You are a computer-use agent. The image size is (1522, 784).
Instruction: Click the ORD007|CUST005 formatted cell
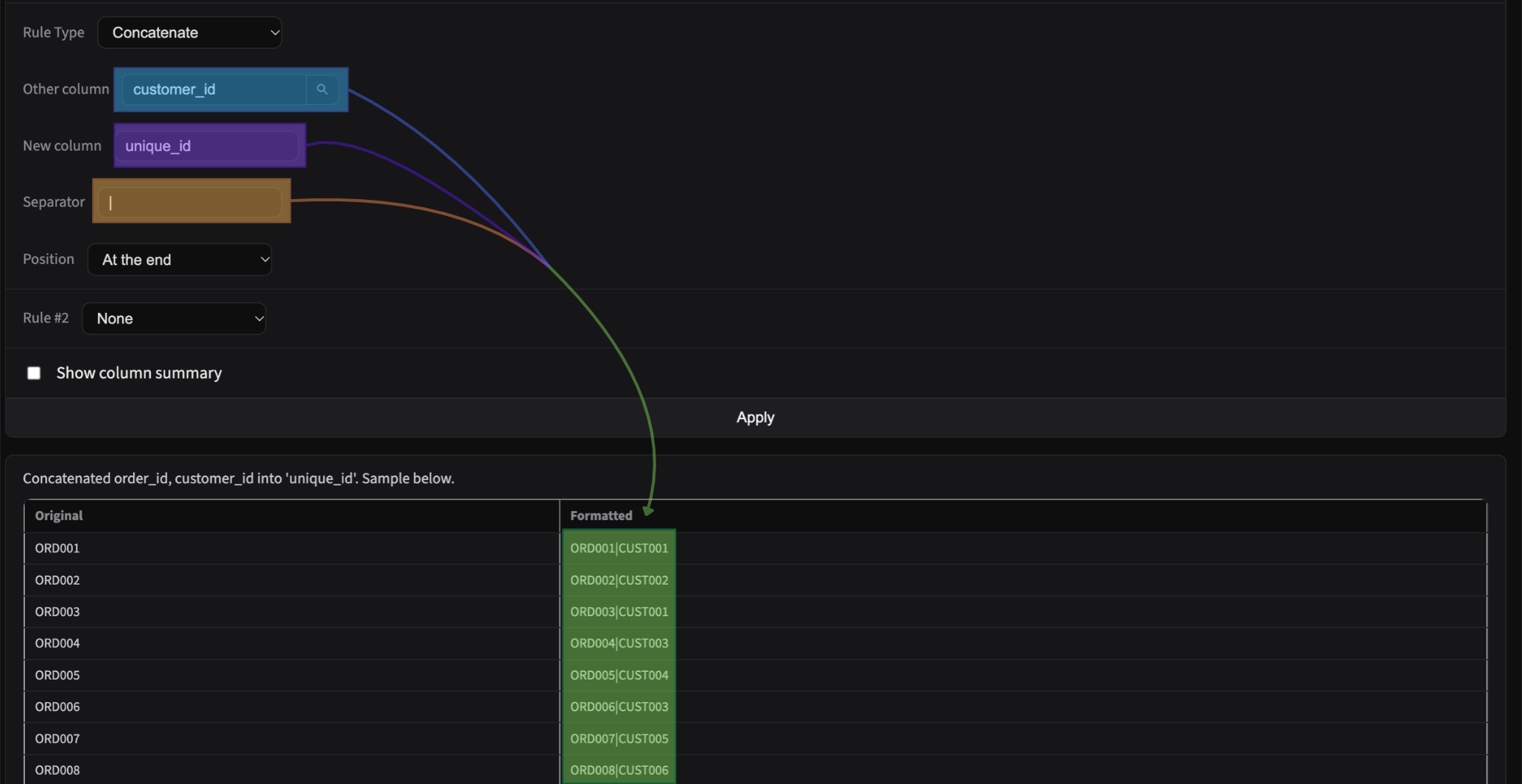1023,739
